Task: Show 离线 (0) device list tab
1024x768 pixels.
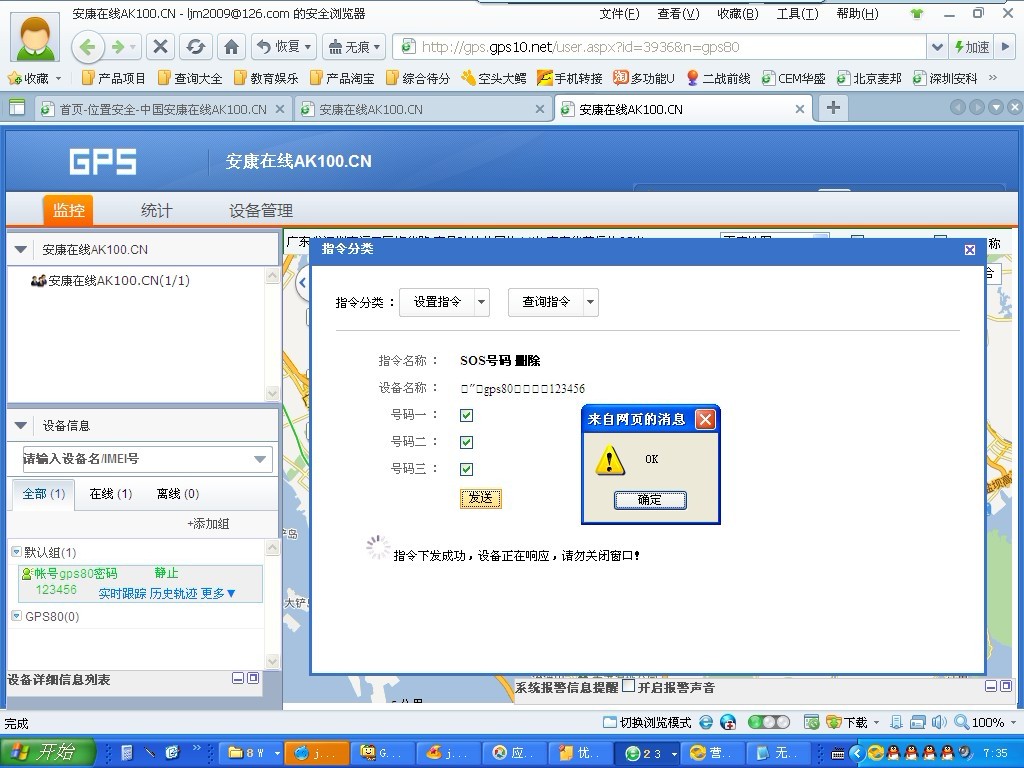Action: click(178, 494)
